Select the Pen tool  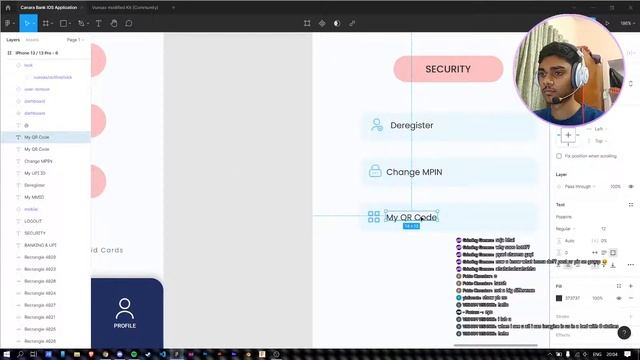(81, 23)
